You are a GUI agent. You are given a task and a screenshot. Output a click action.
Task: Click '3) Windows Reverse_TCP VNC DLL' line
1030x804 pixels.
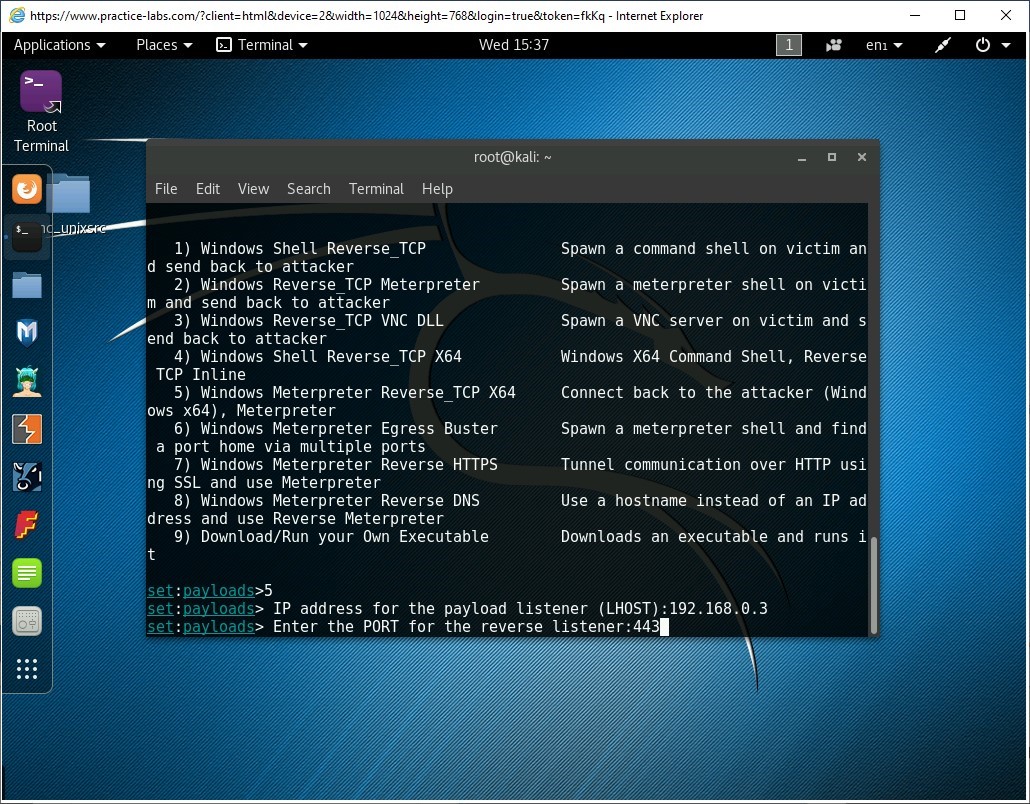[x=309, y=321]
